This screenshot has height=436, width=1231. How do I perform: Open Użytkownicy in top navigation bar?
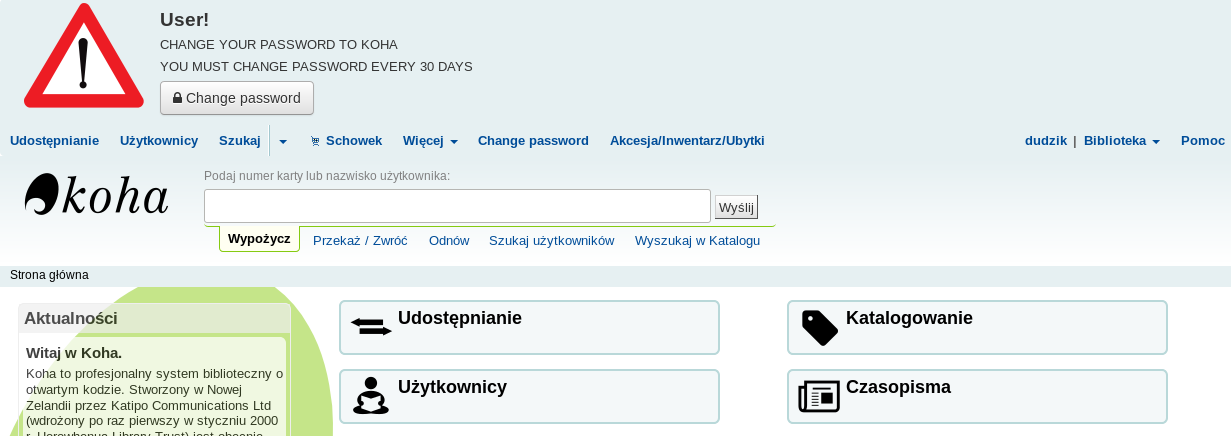point(159,141)
